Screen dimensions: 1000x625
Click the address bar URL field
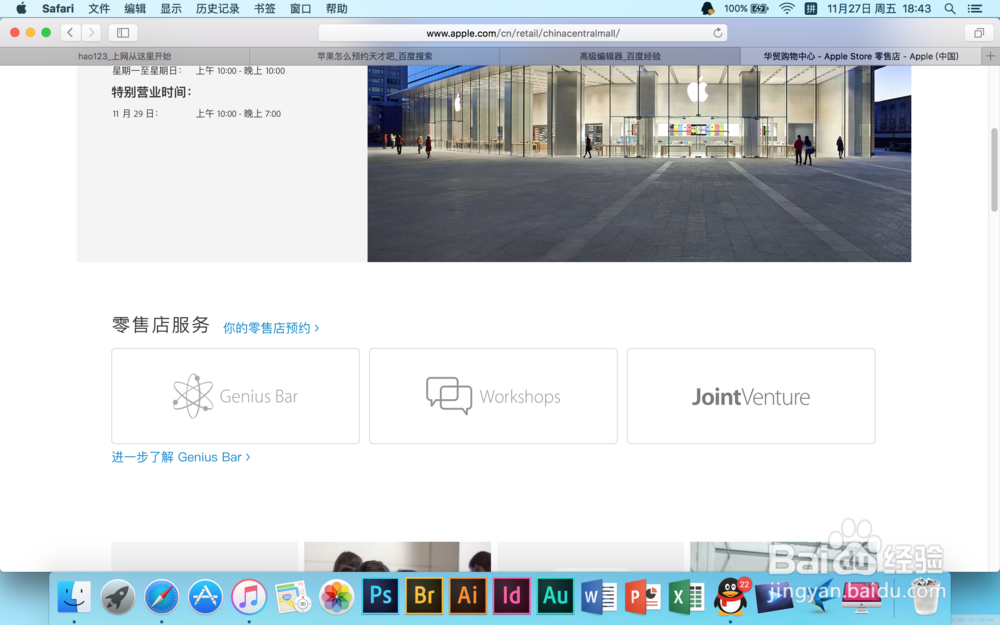coord(522,33)
